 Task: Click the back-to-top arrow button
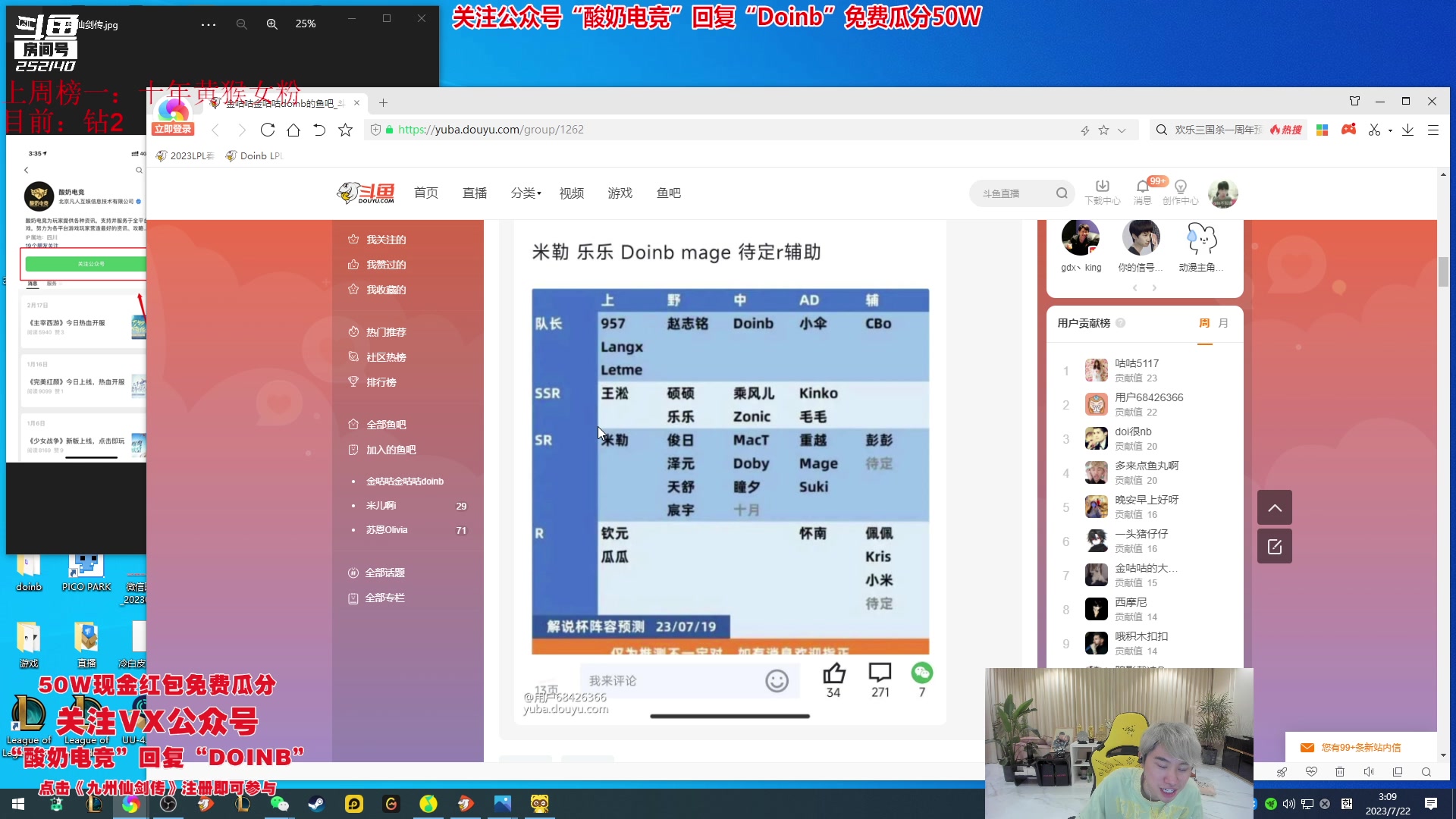point(1275,507)
